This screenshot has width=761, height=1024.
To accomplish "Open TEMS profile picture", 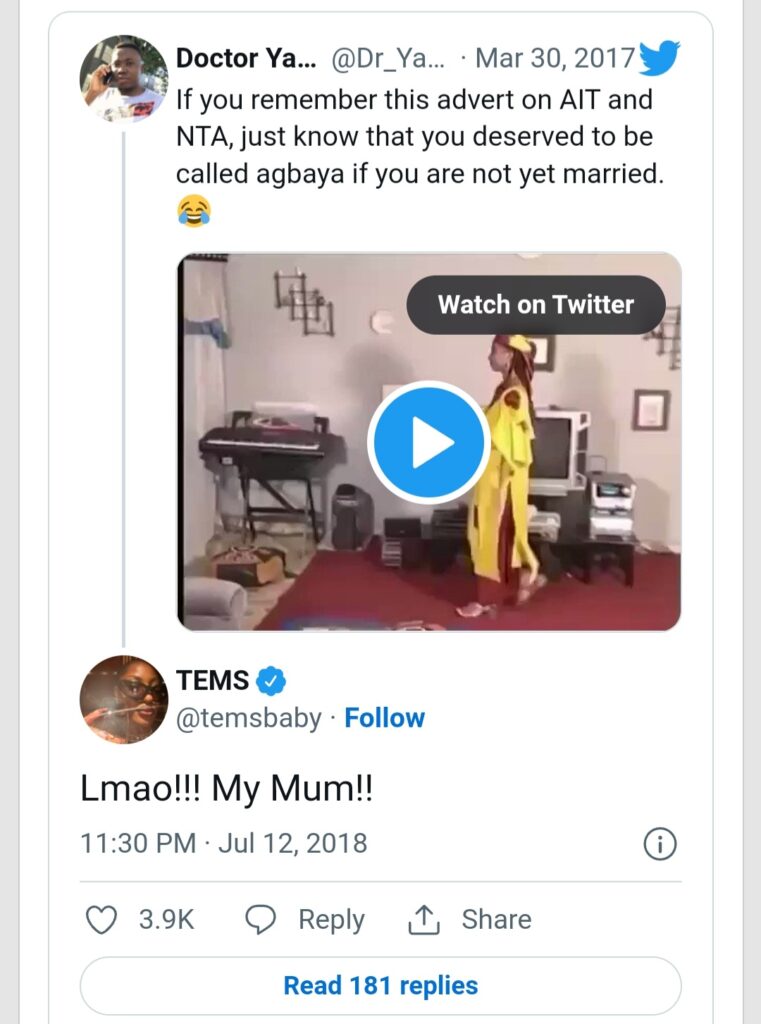I will click(123, 700).
